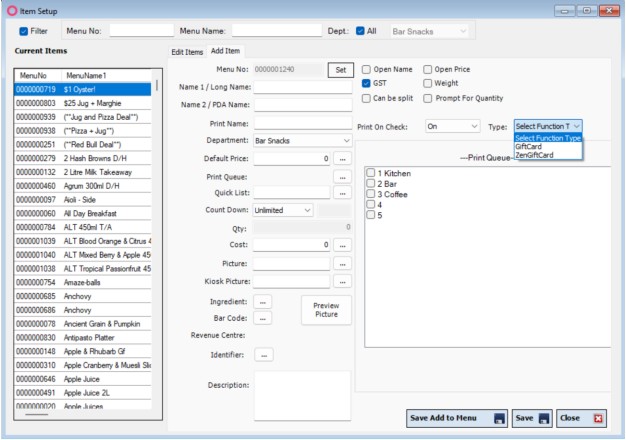Switch to the Edit Items tab
Viewport: 626px width, 440px height.
[x=187, y=51]
